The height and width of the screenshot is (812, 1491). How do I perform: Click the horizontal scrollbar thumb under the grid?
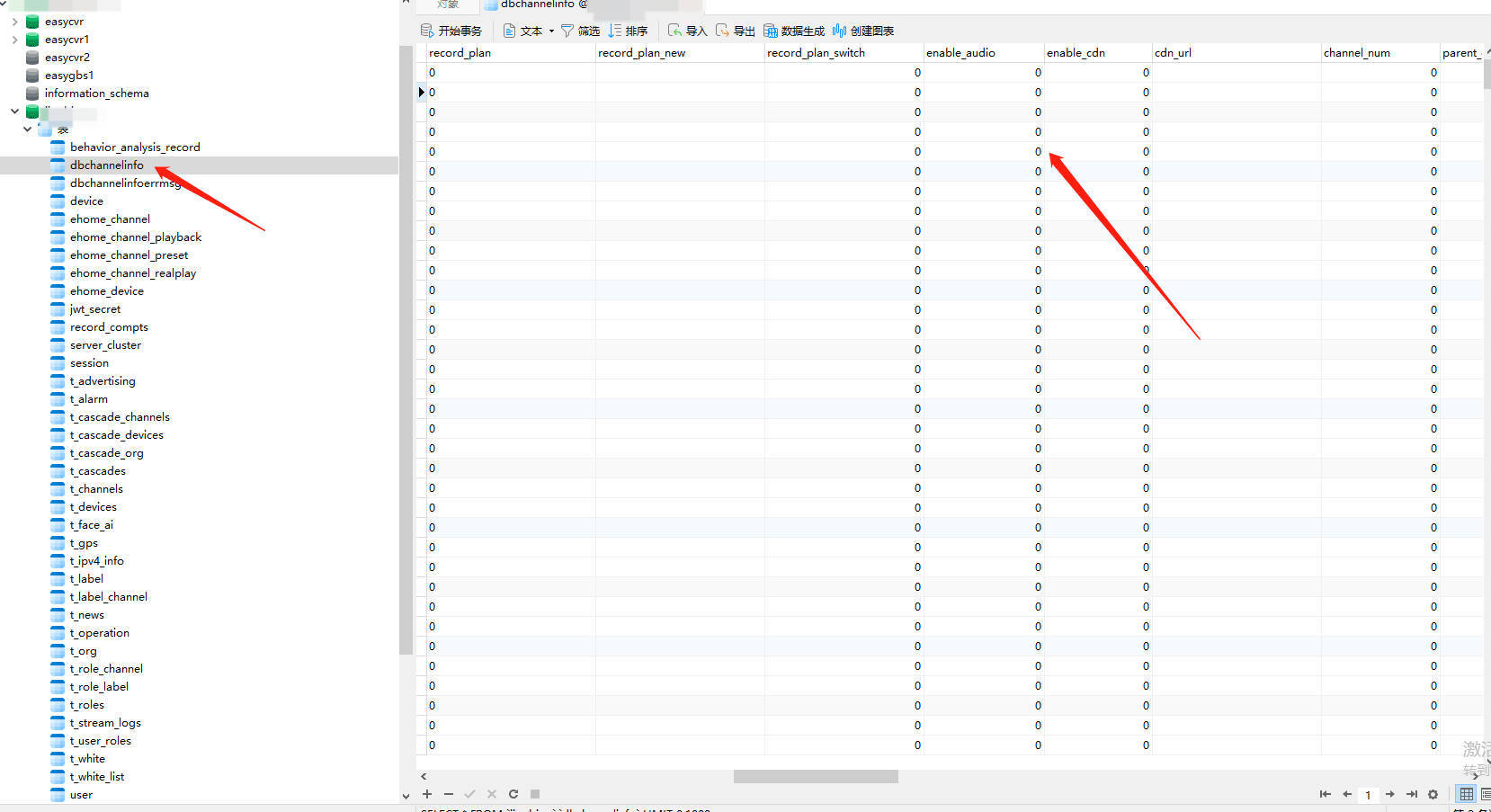click(x=816, y=776)
